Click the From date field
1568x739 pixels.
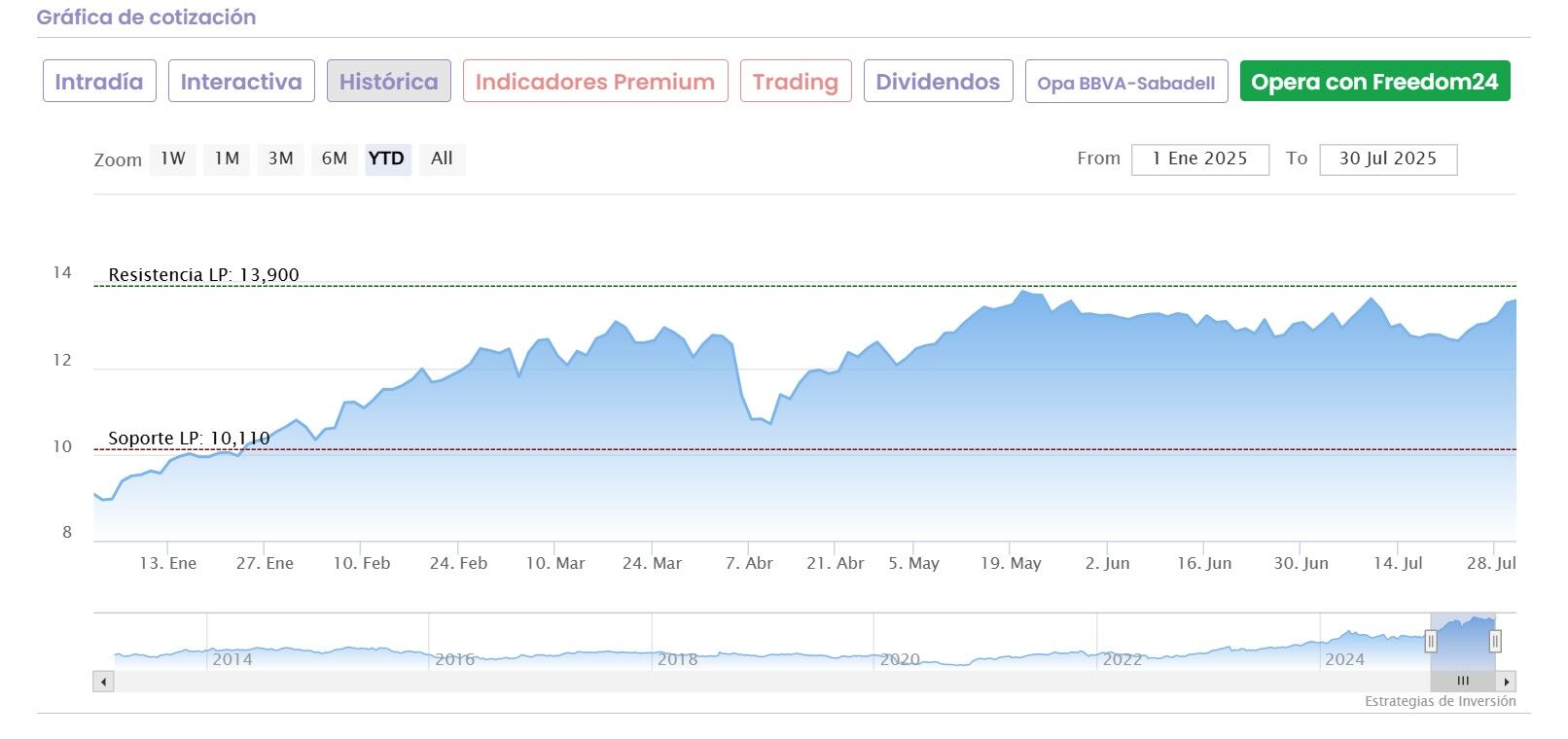pyautogui.click(x=1199, y=159)
